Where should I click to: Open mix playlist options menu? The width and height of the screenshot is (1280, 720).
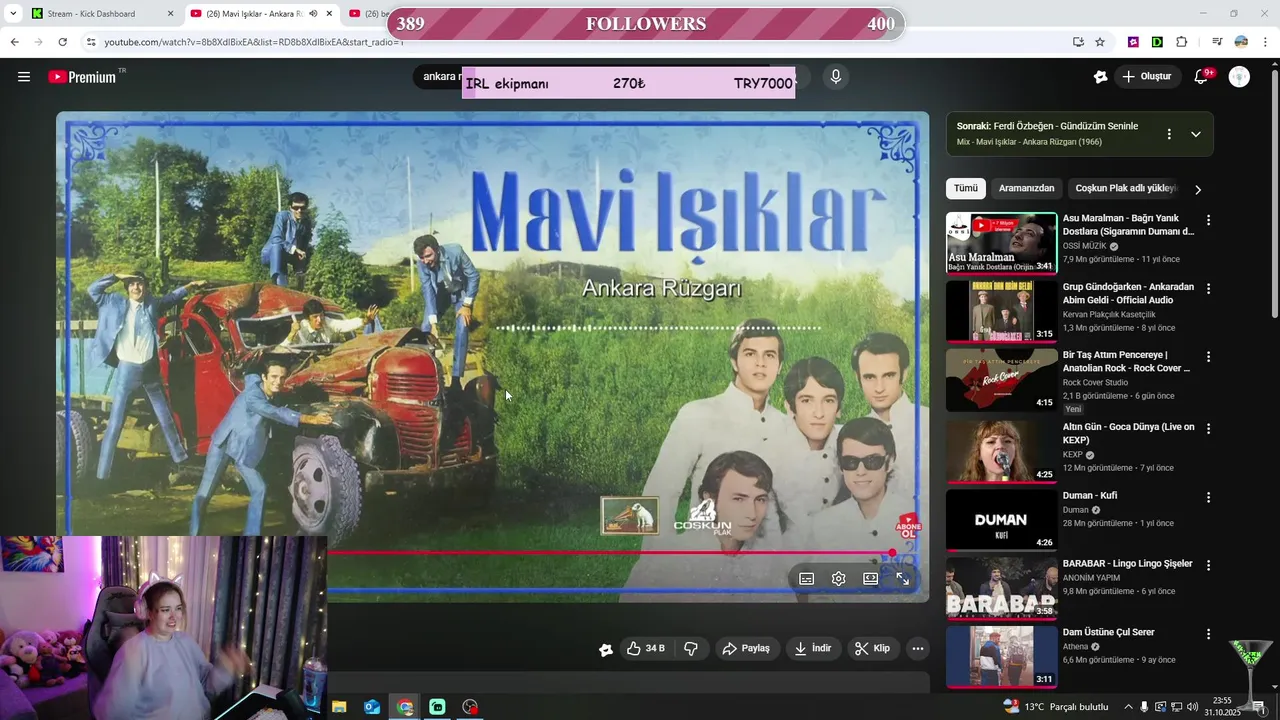click(x=1168, y=134)
